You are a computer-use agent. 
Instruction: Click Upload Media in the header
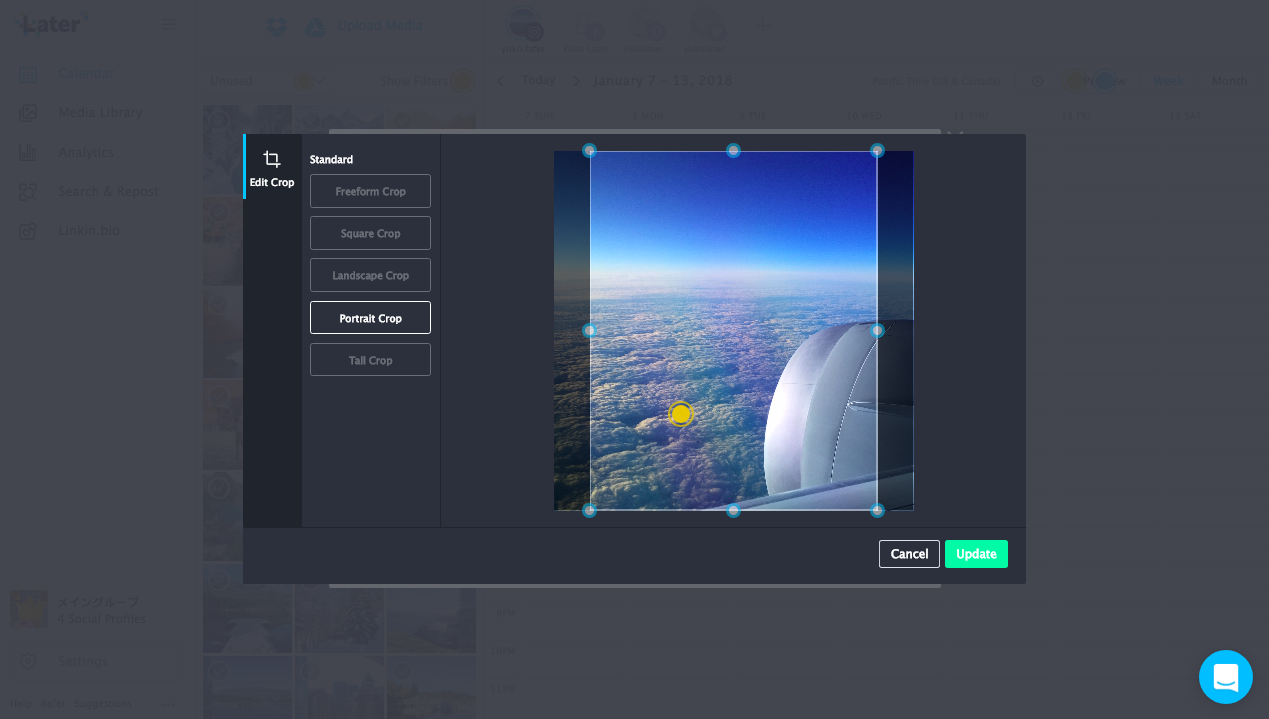[379, 26]
